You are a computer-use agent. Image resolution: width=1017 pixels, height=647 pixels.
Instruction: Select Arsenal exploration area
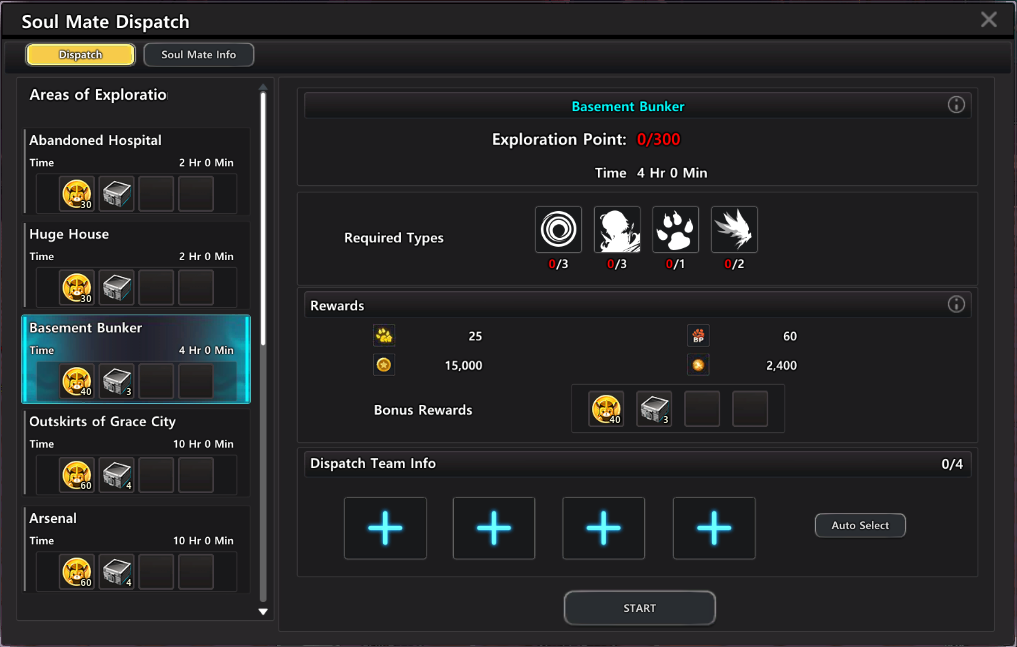137,549
